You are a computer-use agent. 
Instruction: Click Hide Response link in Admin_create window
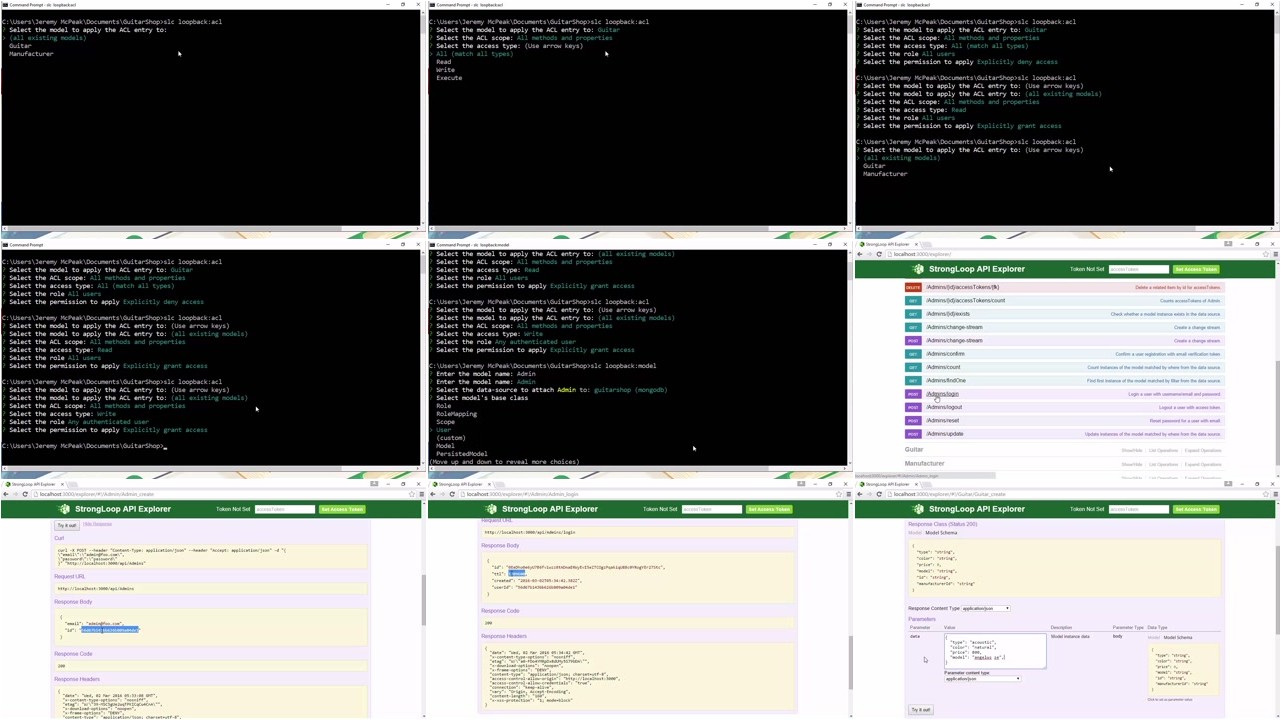[x=98, y=525]
